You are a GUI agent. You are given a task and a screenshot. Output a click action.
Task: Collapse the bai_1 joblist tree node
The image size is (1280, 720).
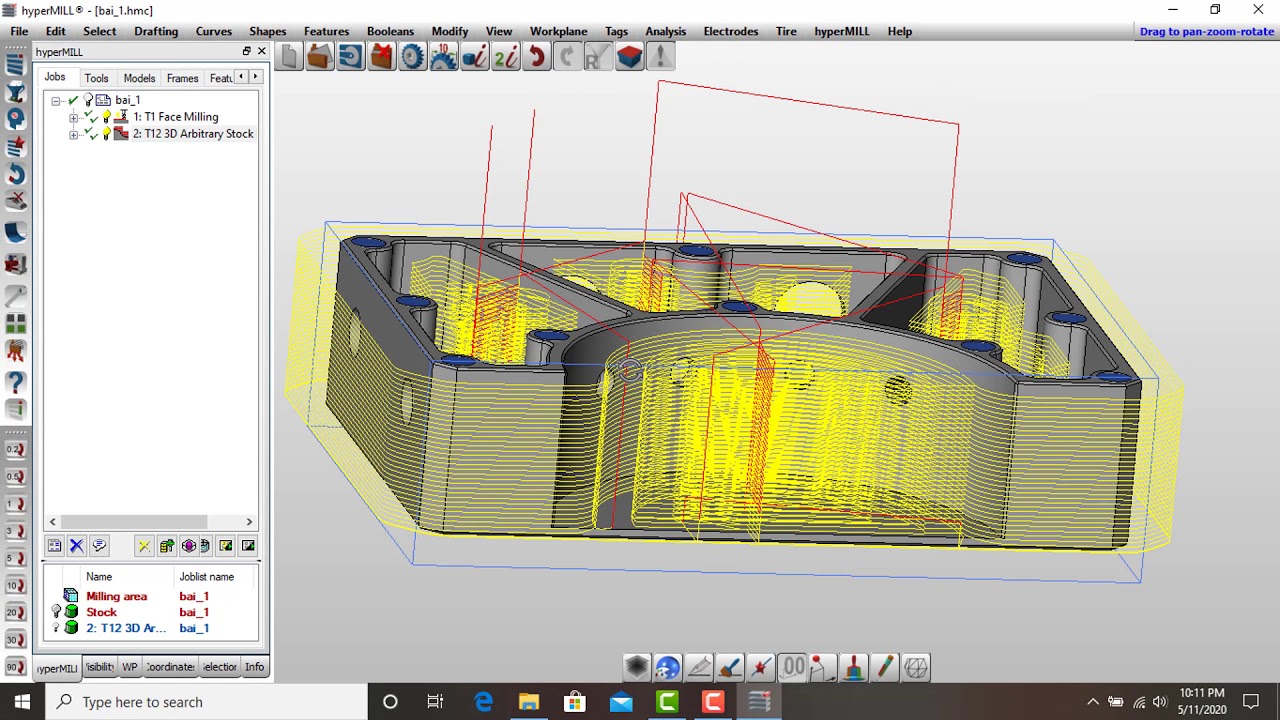56,101
